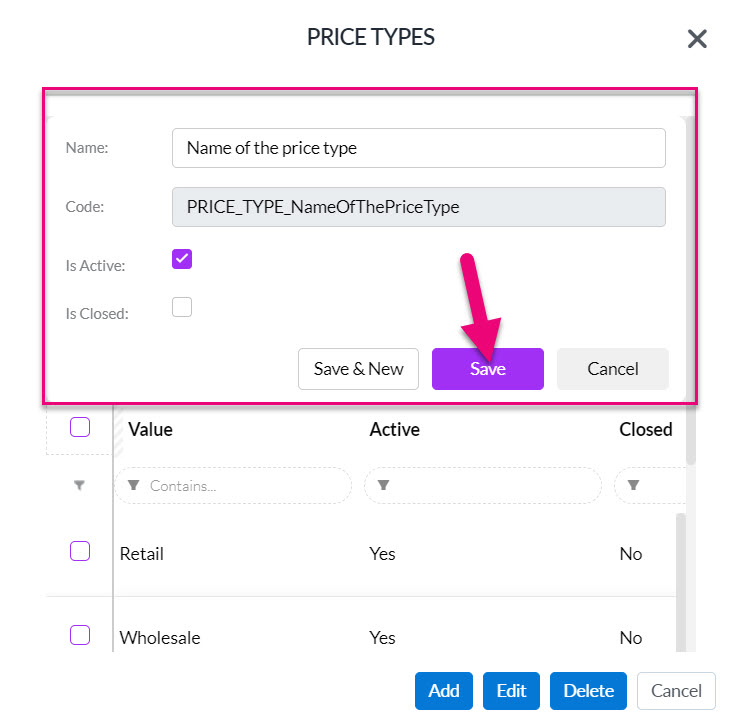Toggle the select-all checkbox in header

[x=80, y=427]
